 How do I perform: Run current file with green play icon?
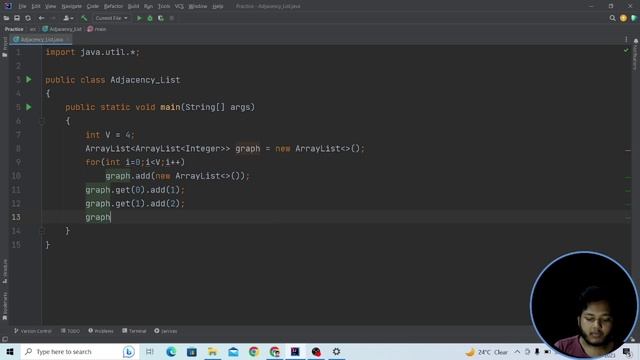point(139,18)
